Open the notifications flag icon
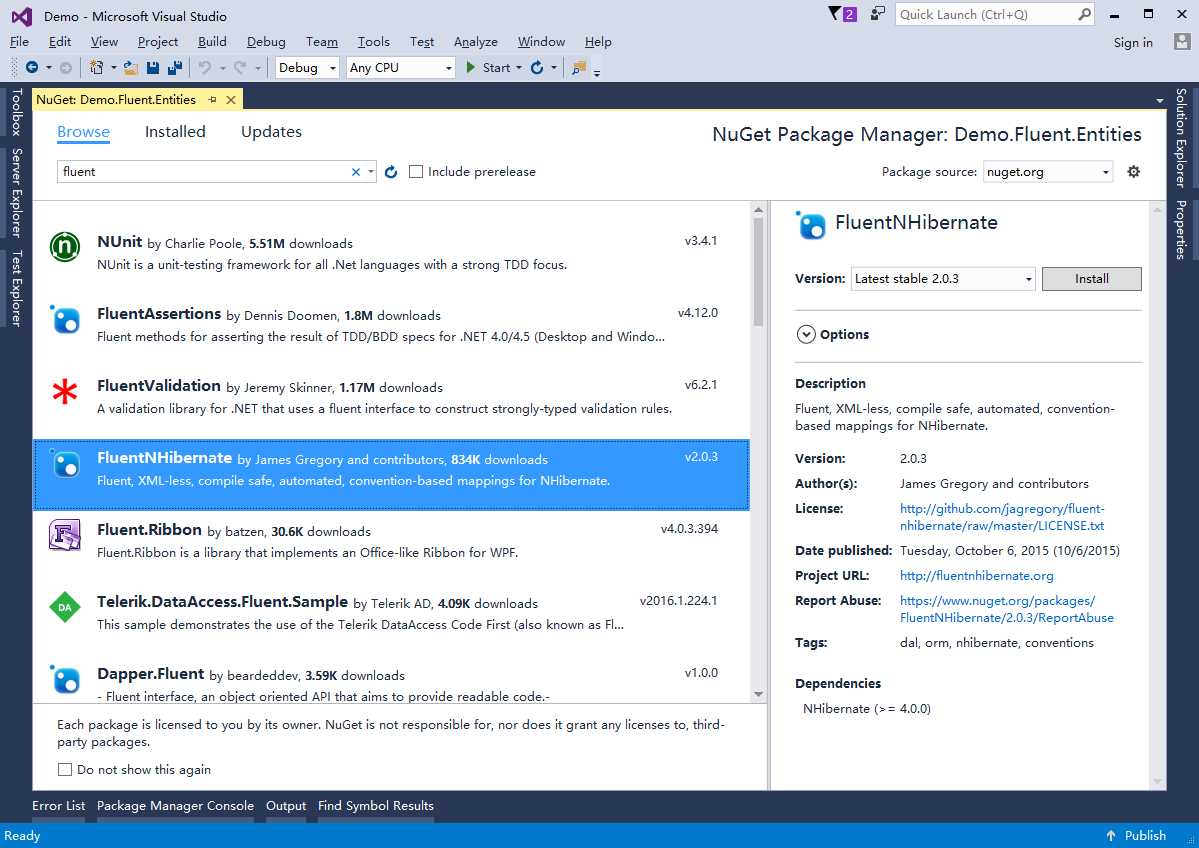The height and width of the screenshot is (848, 1199). 835,14
